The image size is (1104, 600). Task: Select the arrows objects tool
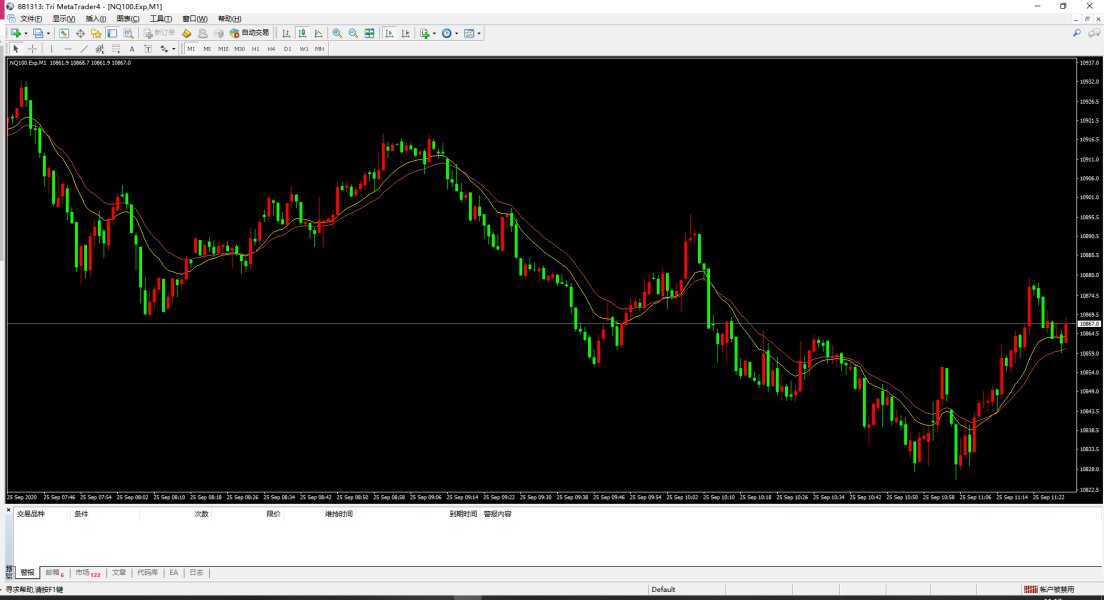pyautogui.click(x=164, y=49)
